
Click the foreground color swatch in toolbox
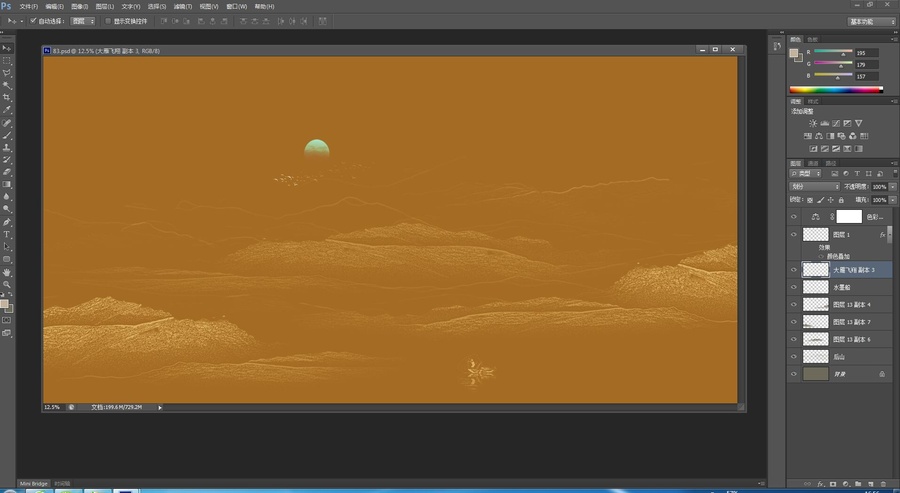pos(4,304)
